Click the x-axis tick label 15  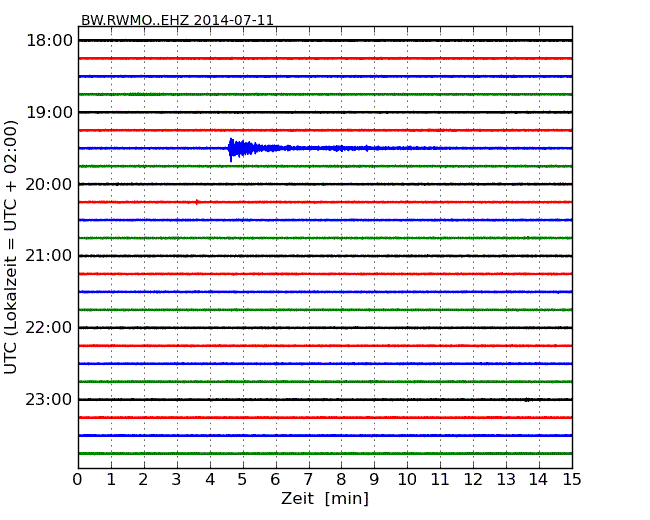(x=572, y=480)
